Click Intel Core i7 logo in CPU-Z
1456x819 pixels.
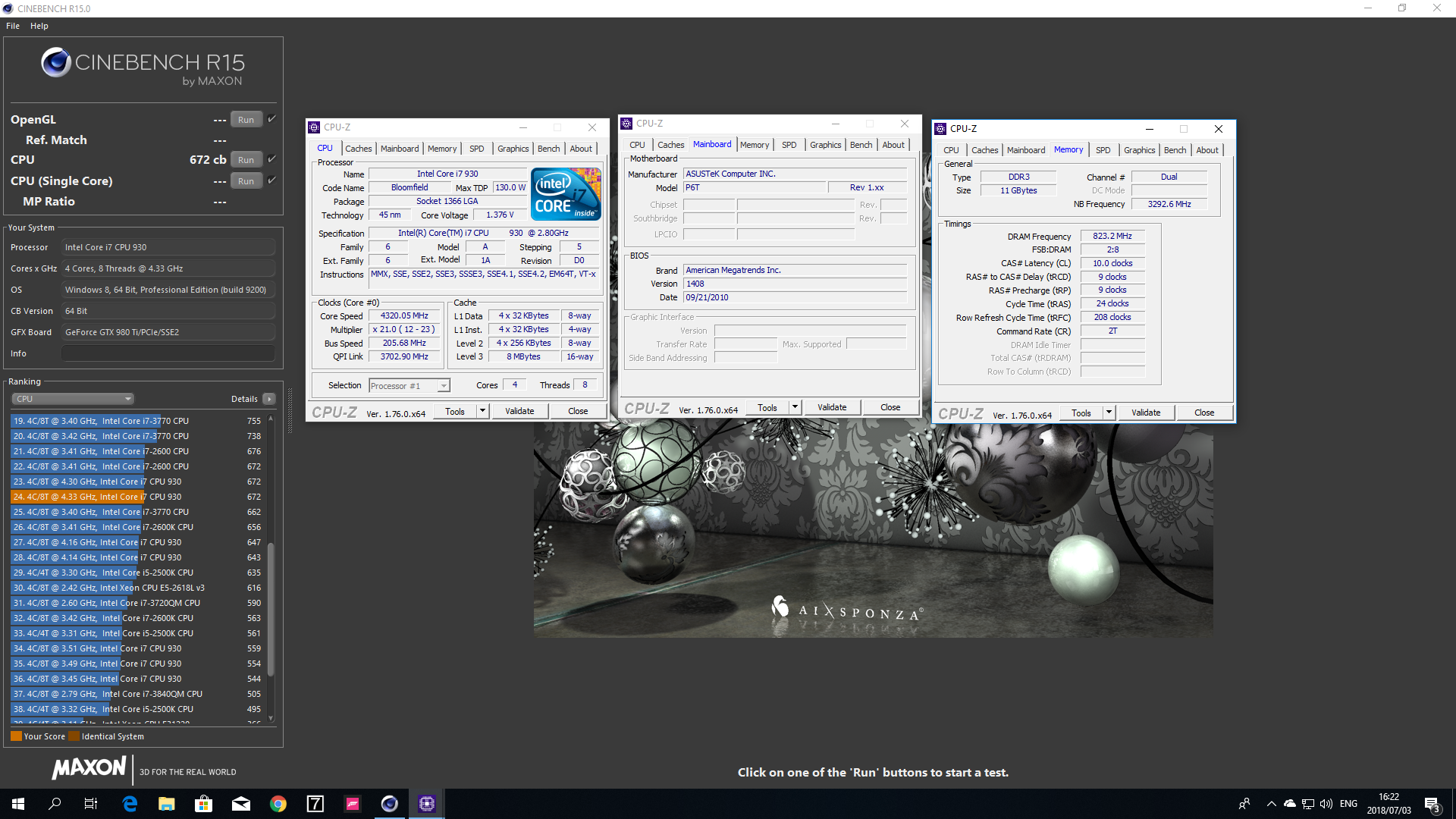[566, 194]
